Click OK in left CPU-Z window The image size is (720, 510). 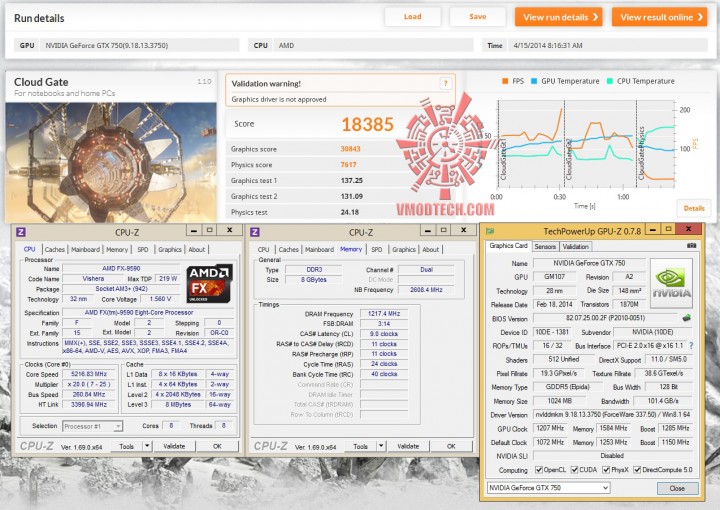(x=217, y=446)
